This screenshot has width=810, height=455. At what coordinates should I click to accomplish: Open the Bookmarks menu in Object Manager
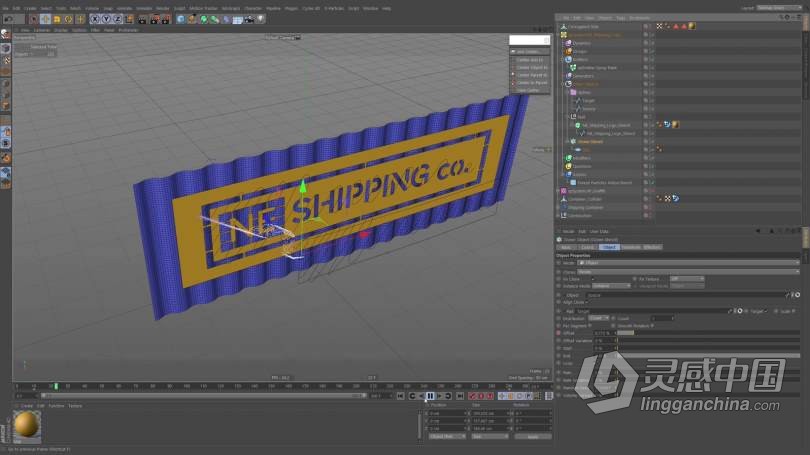tap(640, 18)
